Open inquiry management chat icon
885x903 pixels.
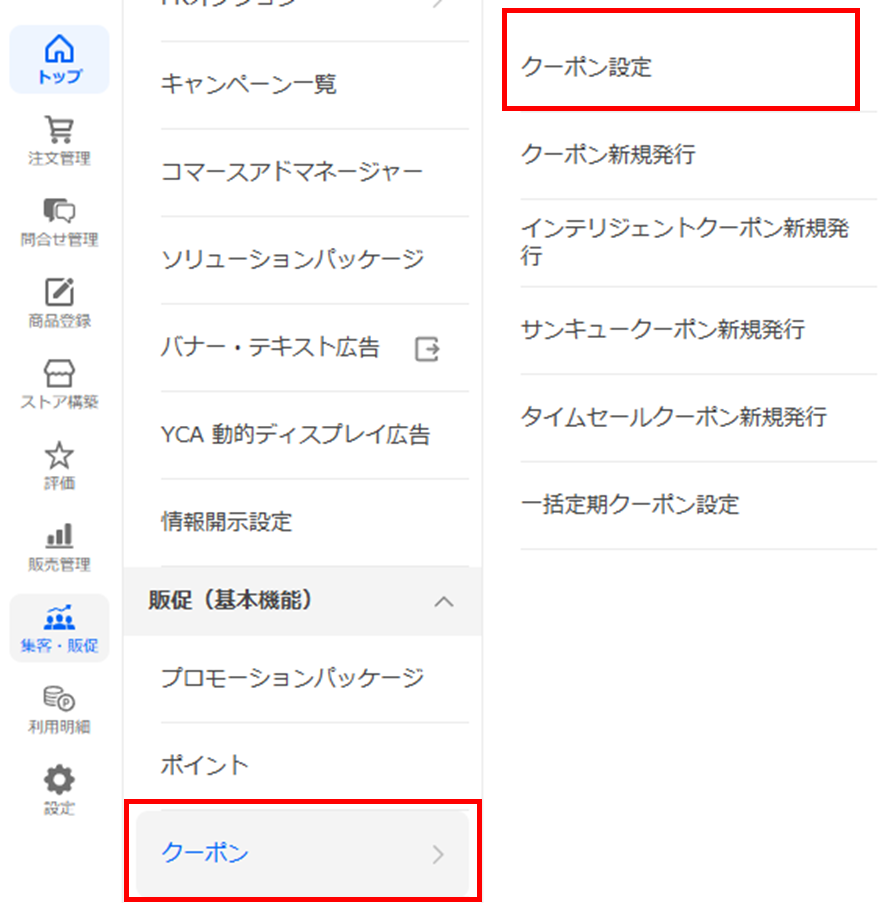(60, 211)
